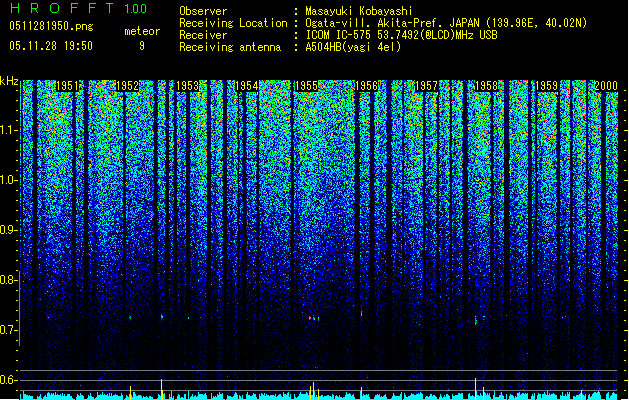The image size is (629, 400).
Task: Click the Receiving antenna label
Action: click(230, 47)
